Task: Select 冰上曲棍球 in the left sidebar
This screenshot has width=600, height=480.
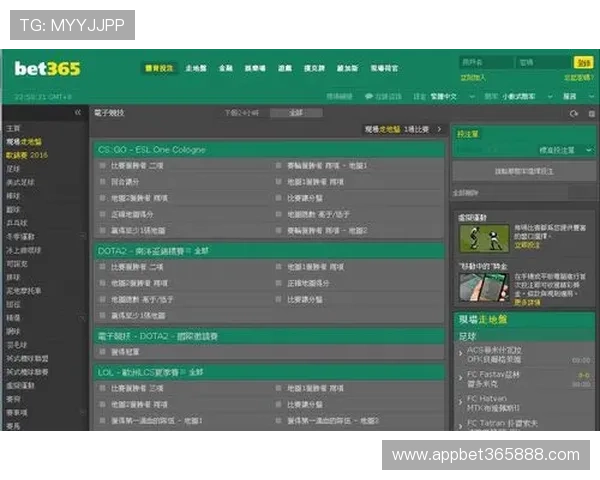Action: click(x=23, y=250)
